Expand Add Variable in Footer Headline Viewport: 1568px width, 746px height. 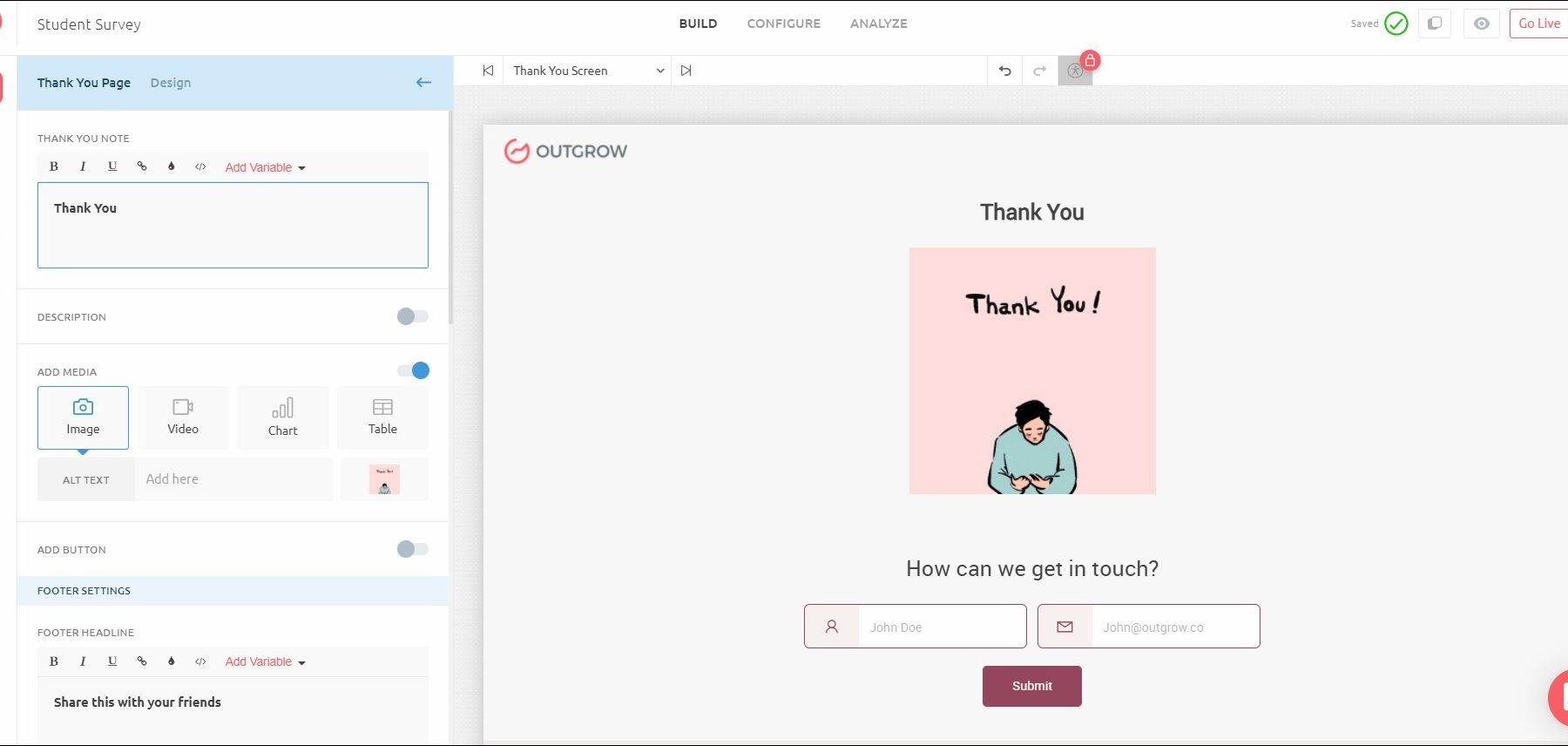click(265, 661)
